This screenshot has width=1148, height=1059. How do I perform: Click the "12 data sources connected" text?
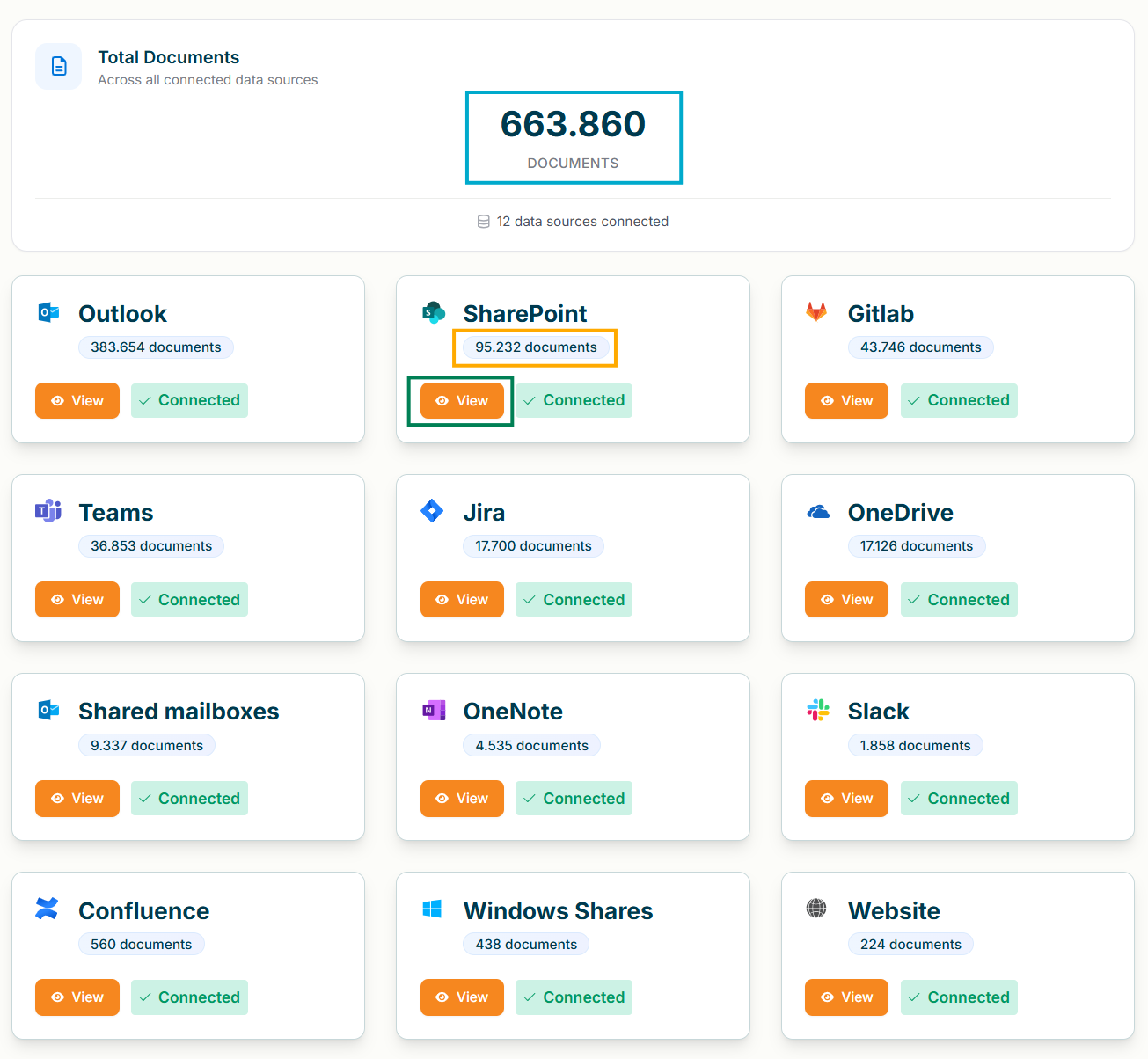point(582,222)
